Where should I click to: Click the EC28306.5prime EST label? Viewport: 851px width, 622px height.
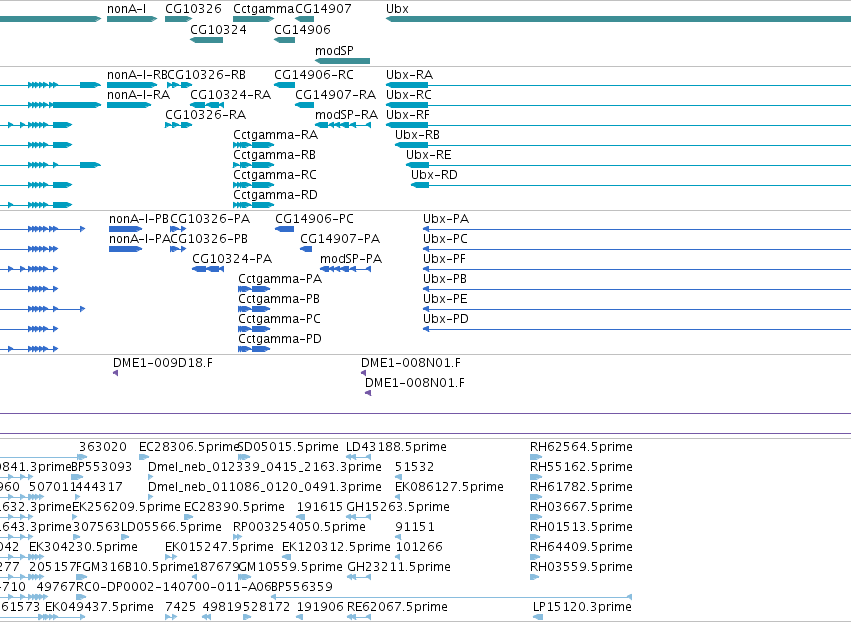pyautogui.click(x=189, y=447)
